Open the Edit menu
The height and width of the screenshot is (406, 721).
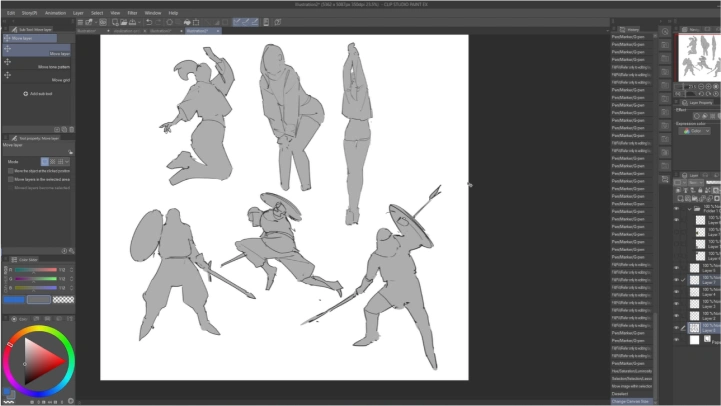pyautogui.click(x=11, y=13)
